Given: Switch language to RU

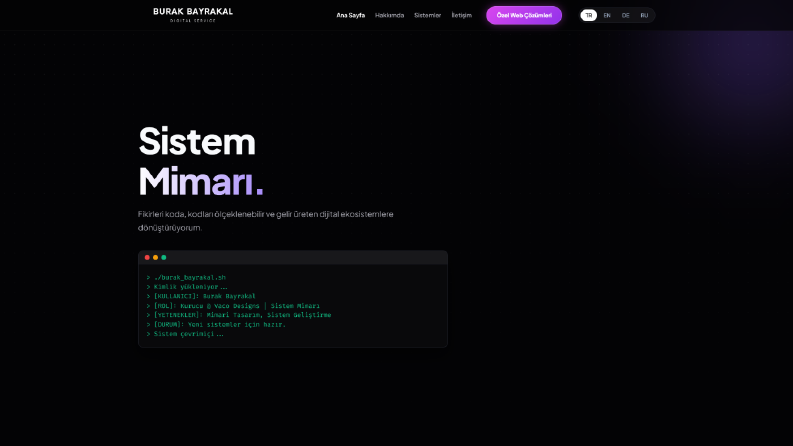Looking at the screenshot, I should [644, 15].
